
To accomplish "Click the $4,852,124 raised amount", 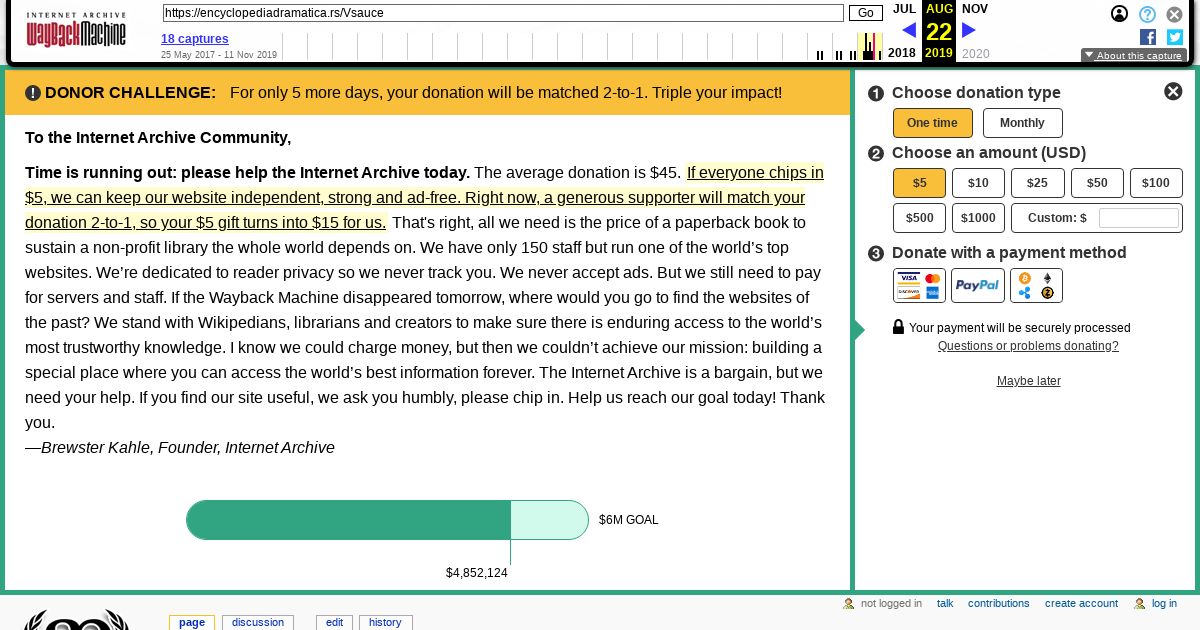I will pyautogui.click(x=477, y=573).
